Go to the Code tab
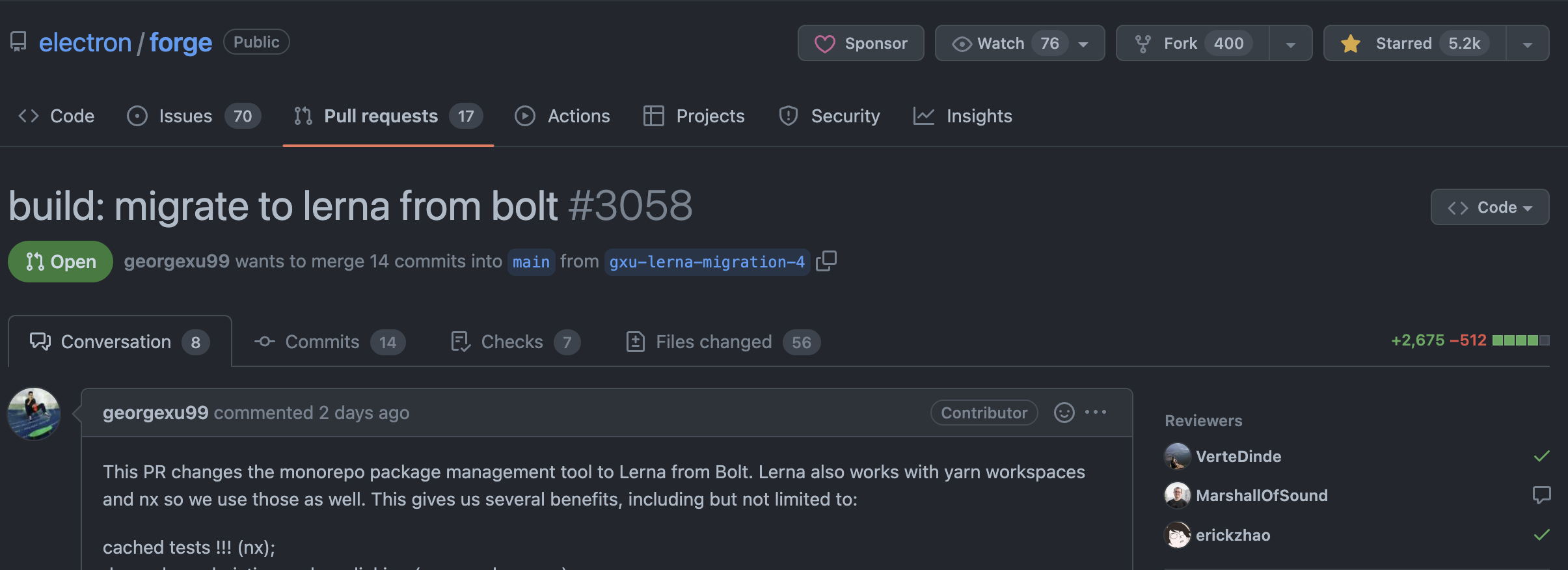The width and height of the screenshot is (1568, 570). coord(57,116)
